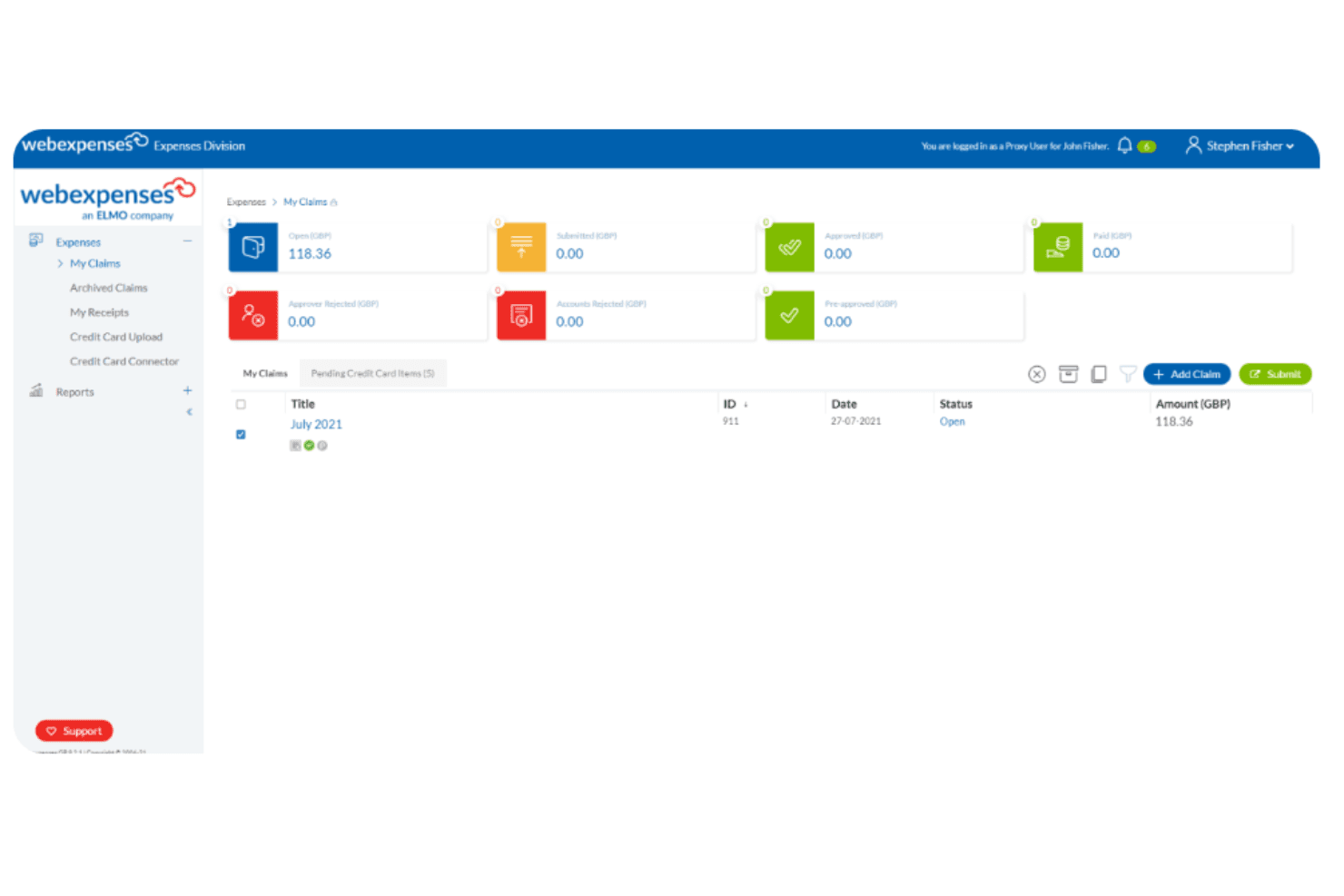This screenshot has width=1344, height=896.
Task: Click the Approved (GBP) double-check tile icon
Action: coord(789,247)
